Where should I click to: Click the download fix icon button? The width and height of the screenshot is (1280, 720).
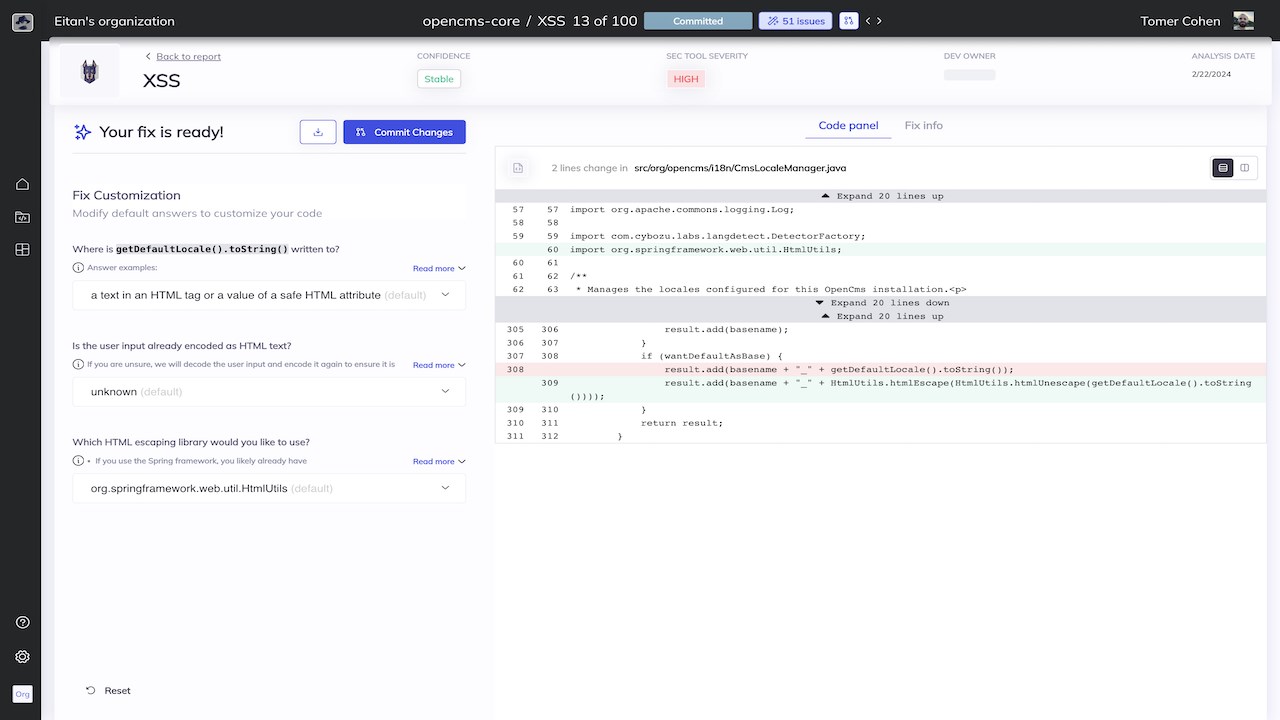318,132
